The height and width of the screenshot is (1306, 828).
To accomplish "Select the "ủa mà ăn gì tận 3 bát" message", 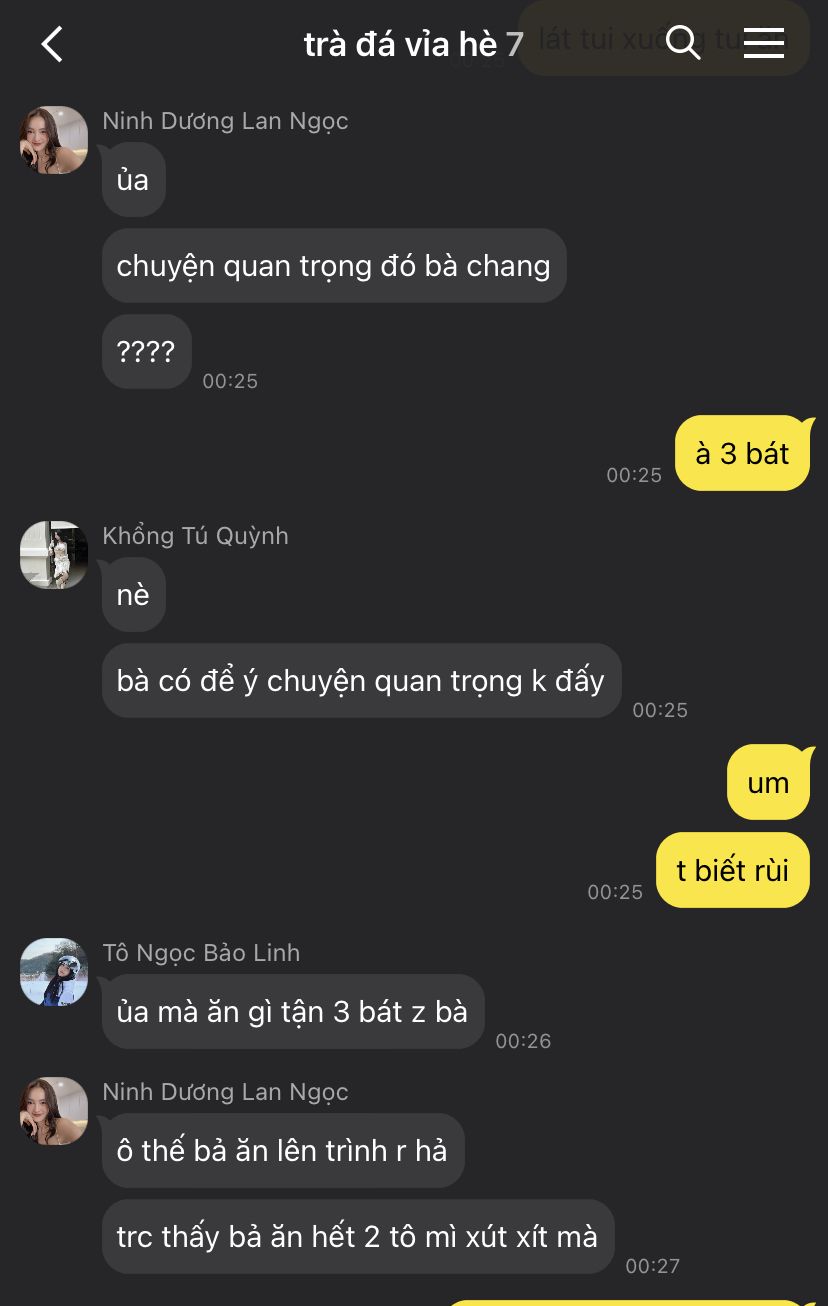I will pyautogui.click(x=293, y=1012).
